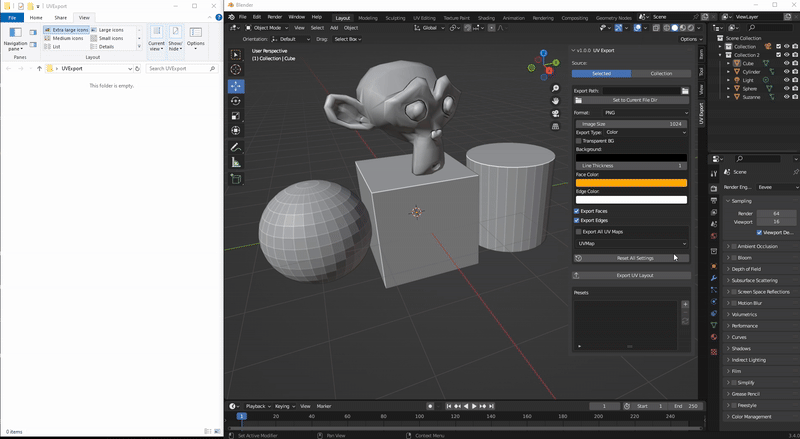Select the Rotate tool in Blender

(x=236, y=101)
